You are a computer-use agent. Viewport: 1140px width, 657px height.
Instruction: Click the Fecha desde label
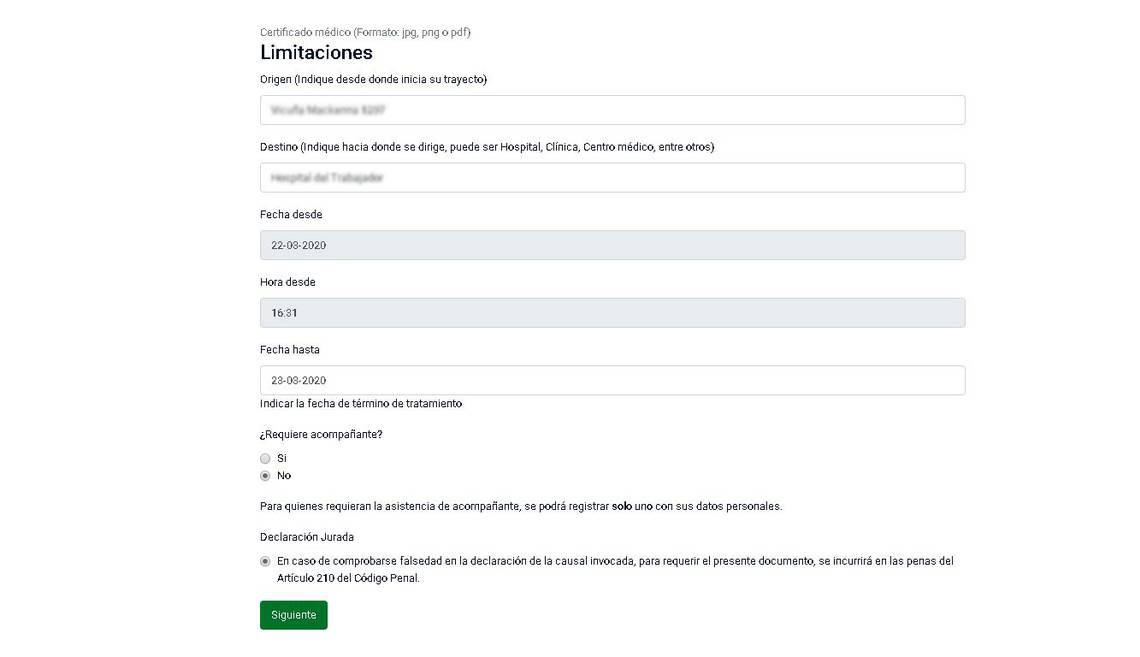(291, 214)
